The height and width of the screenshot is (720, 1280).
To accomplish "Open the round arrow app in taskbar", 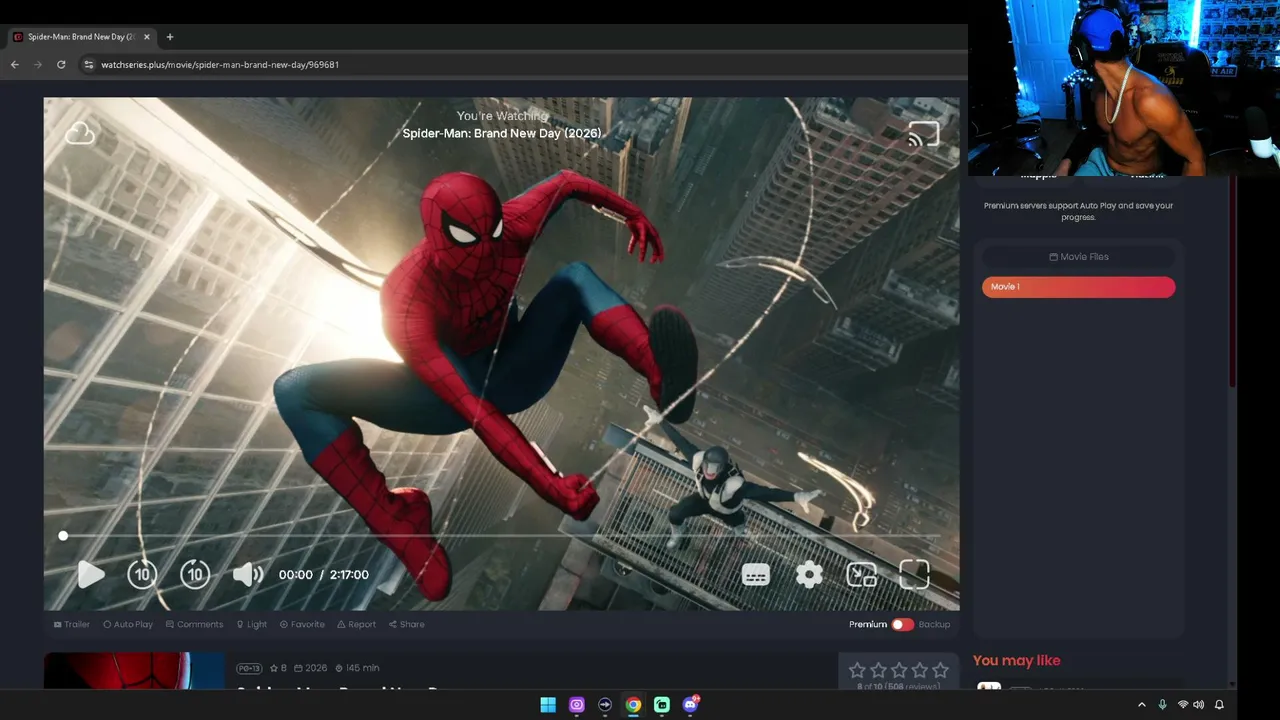I will click(x=605, y=705).
